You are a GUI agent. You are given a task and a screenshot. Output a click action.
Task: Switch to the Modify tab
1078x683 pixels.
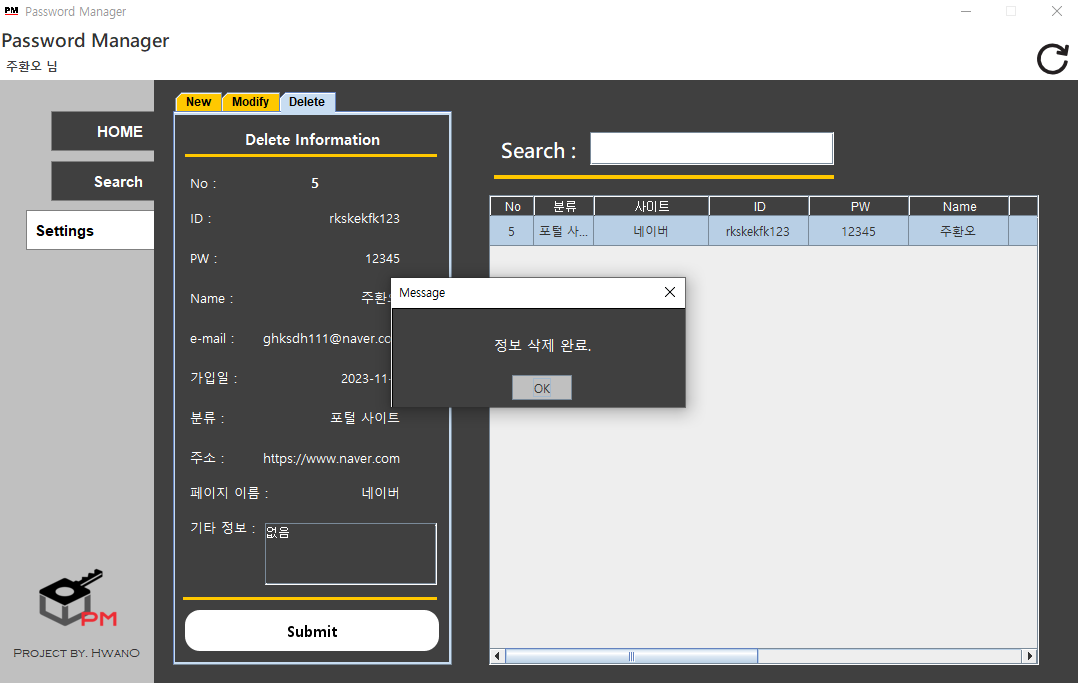click(x=250, y=101)
